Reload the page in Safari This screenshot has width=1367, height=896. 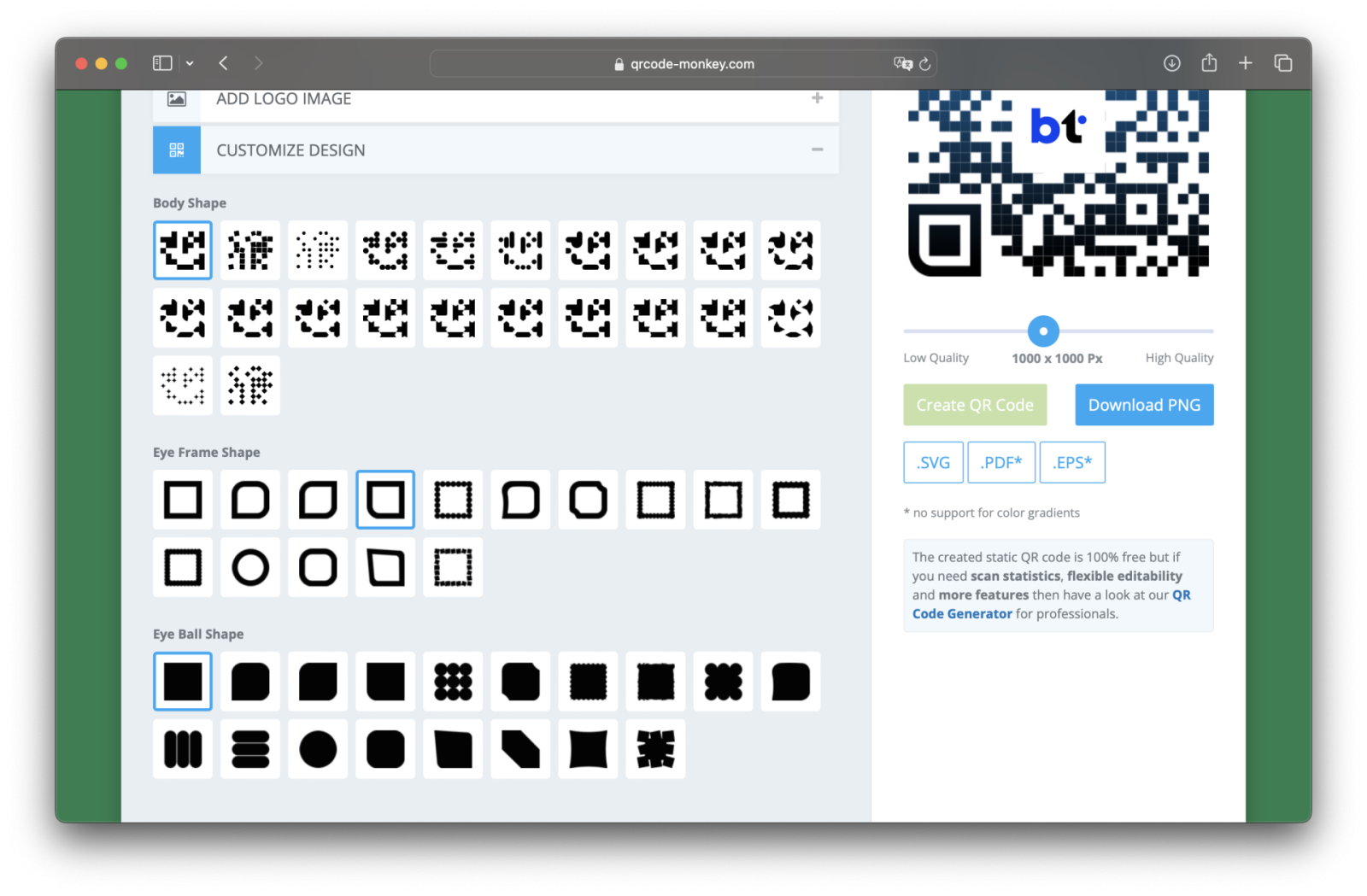924,63
